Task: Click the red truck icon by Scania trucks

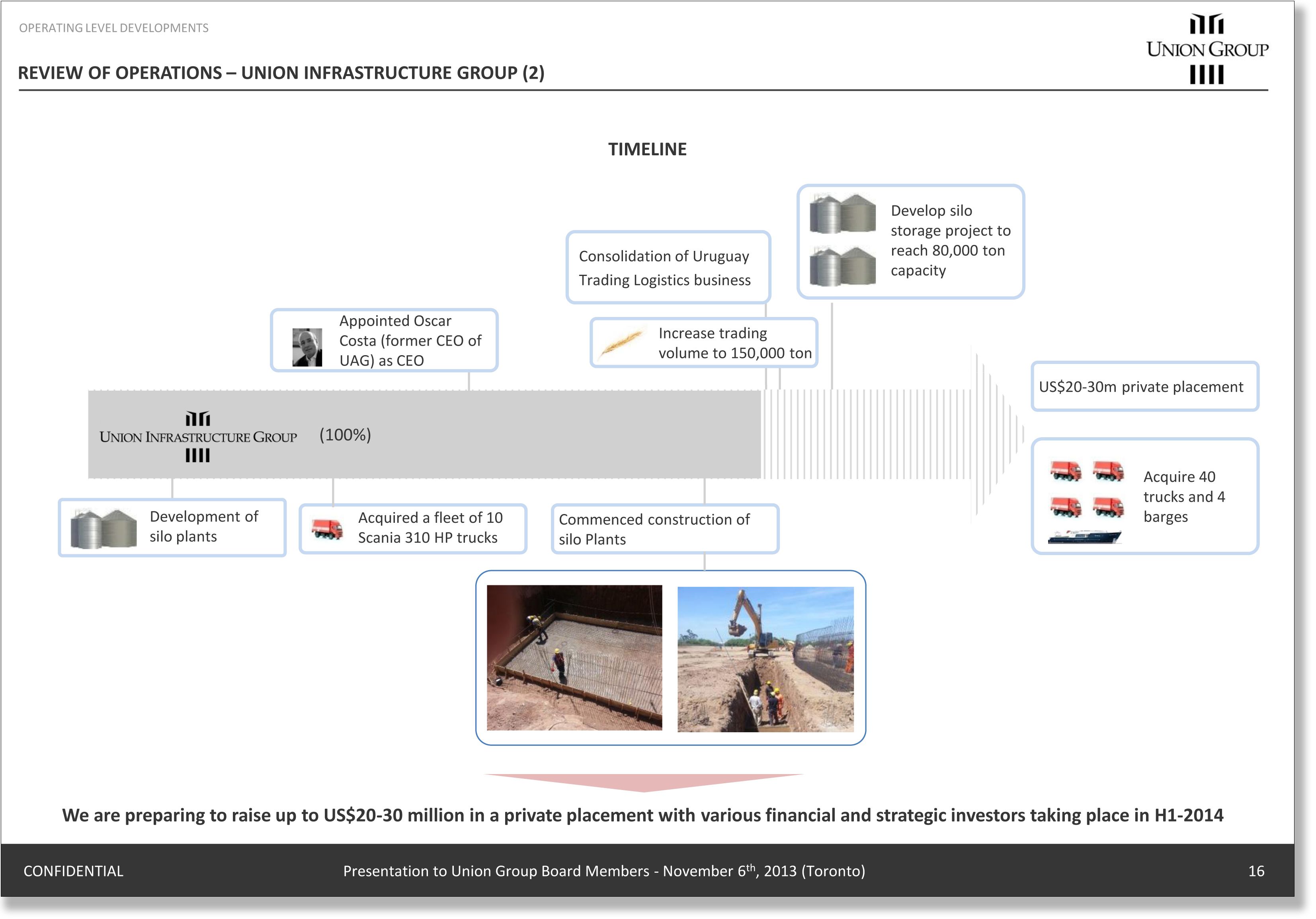Action: 327,528
